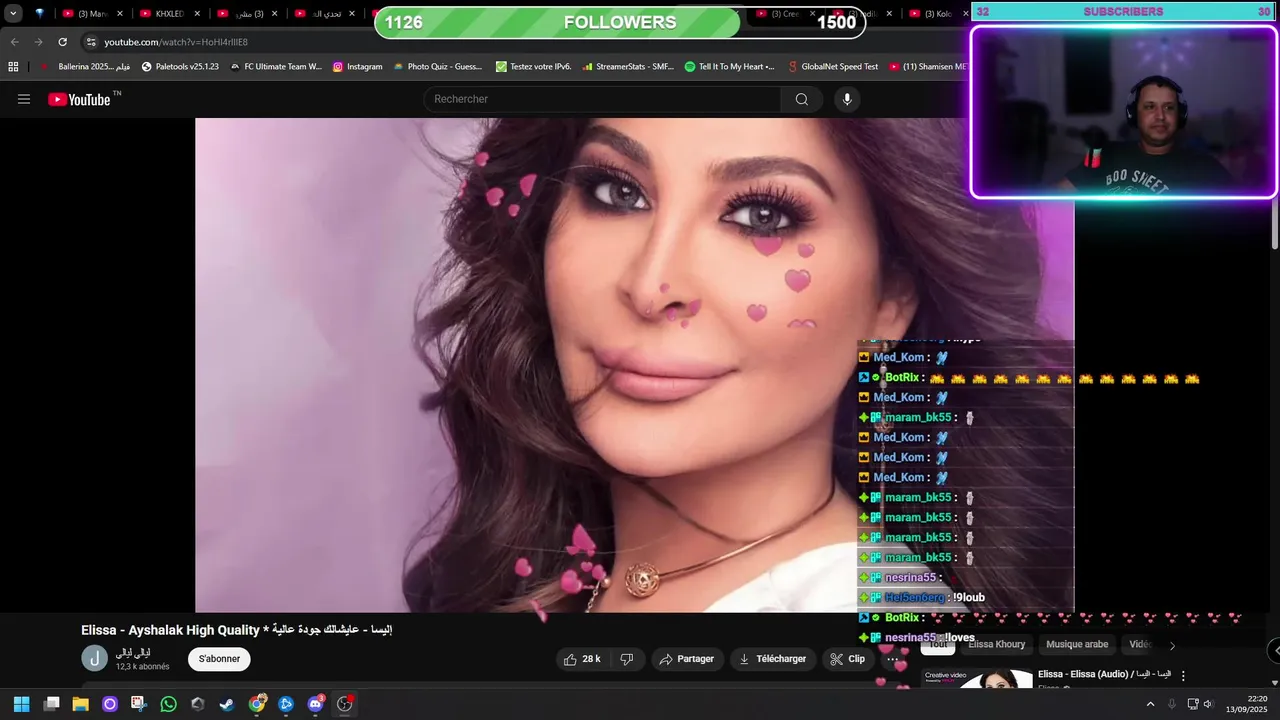Open the Windows Start menu
Viewport: 1280px width, 720px height.
(x=21, y=704)
